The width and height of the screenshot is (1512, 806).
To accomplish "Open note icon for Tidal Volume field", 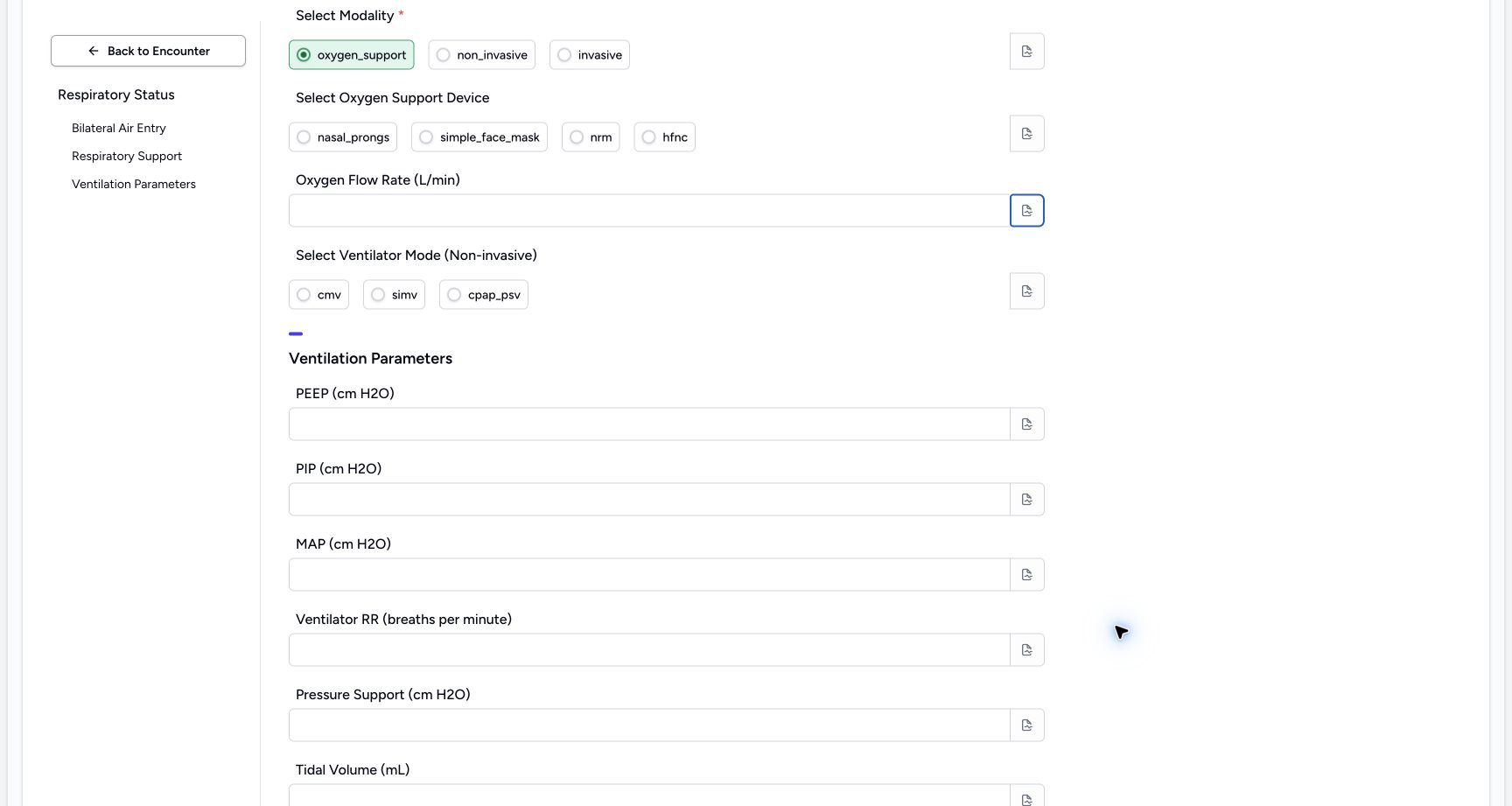I will 1026,796.
